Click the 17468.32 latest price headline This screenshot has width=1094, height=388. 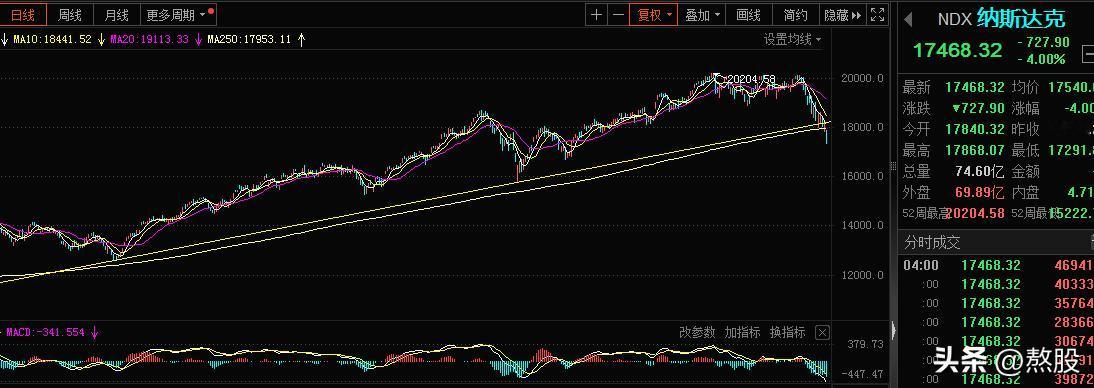[957, 50]
